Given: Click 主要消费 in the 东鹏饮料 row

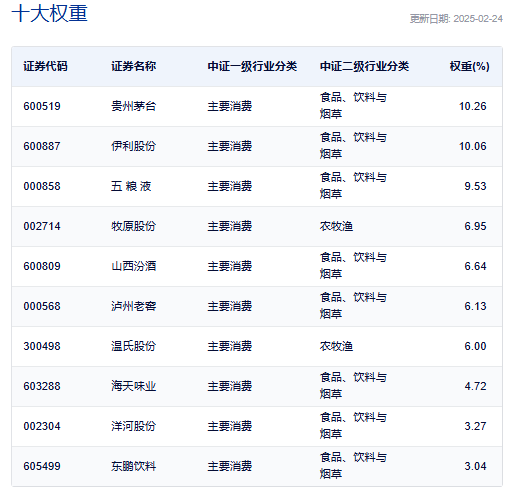Looking at the screenshot, I should 230,466.
